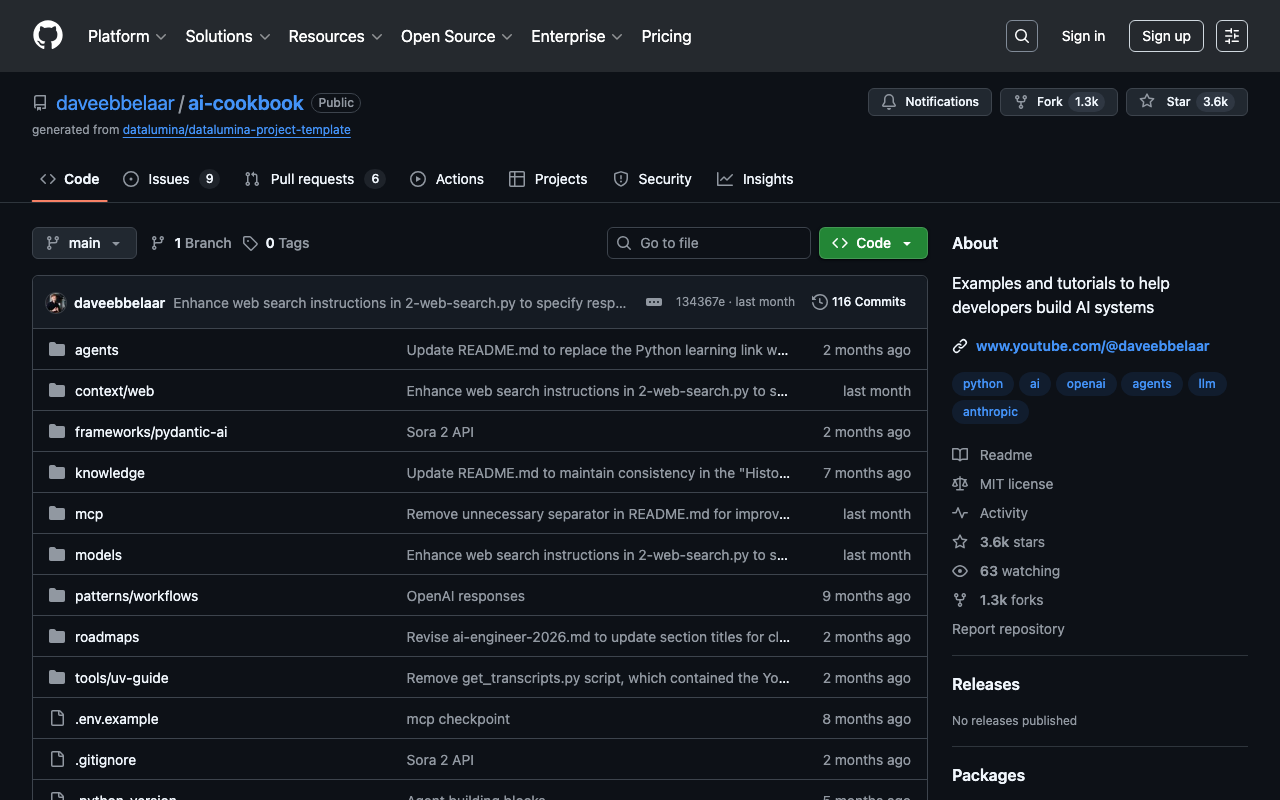Open the appearance settings icon beside Sign up
This screenshot has height=800, width=1280.
(1231, 36)
